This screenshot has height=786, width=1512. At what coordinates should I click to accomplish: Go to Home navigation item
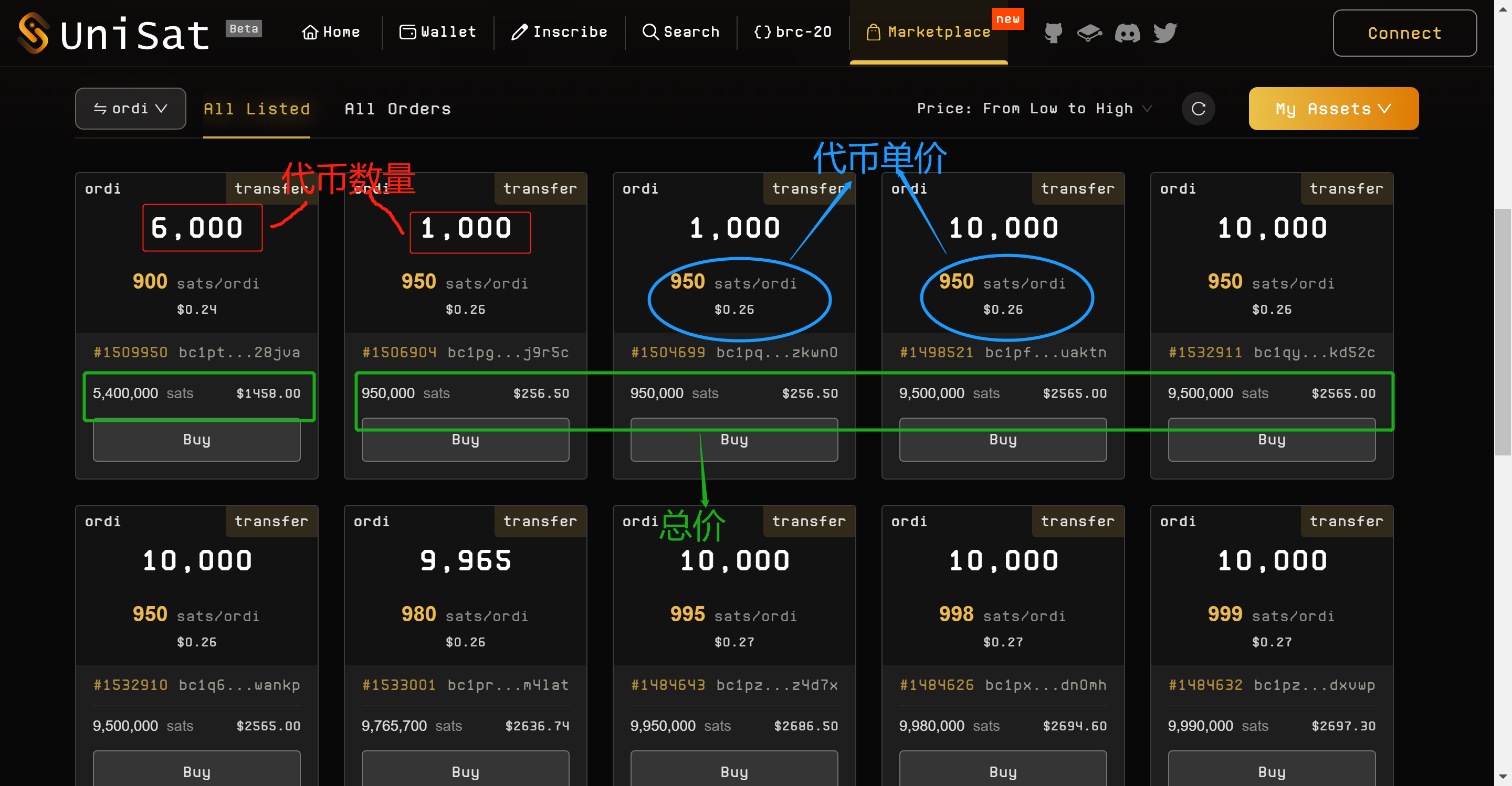(330, 32)
